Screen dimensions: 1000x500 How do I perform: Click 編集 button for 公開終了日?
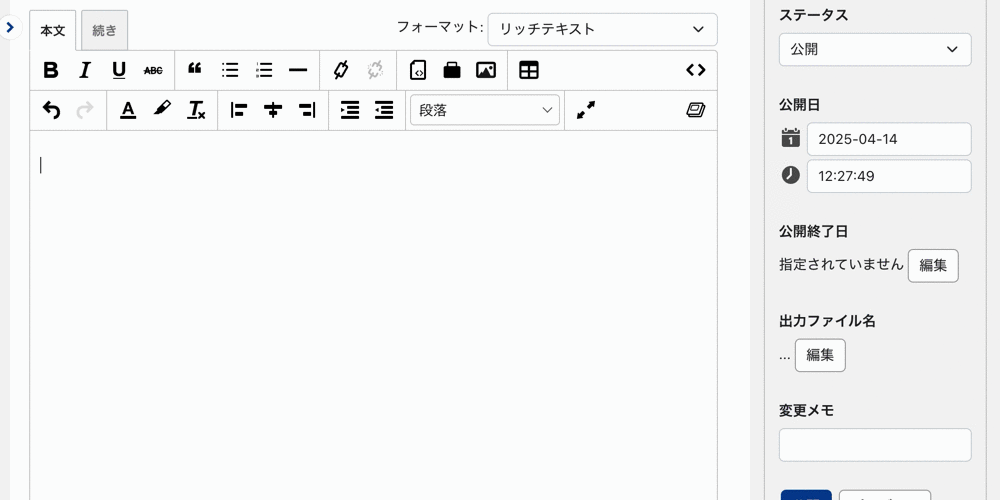932,265
